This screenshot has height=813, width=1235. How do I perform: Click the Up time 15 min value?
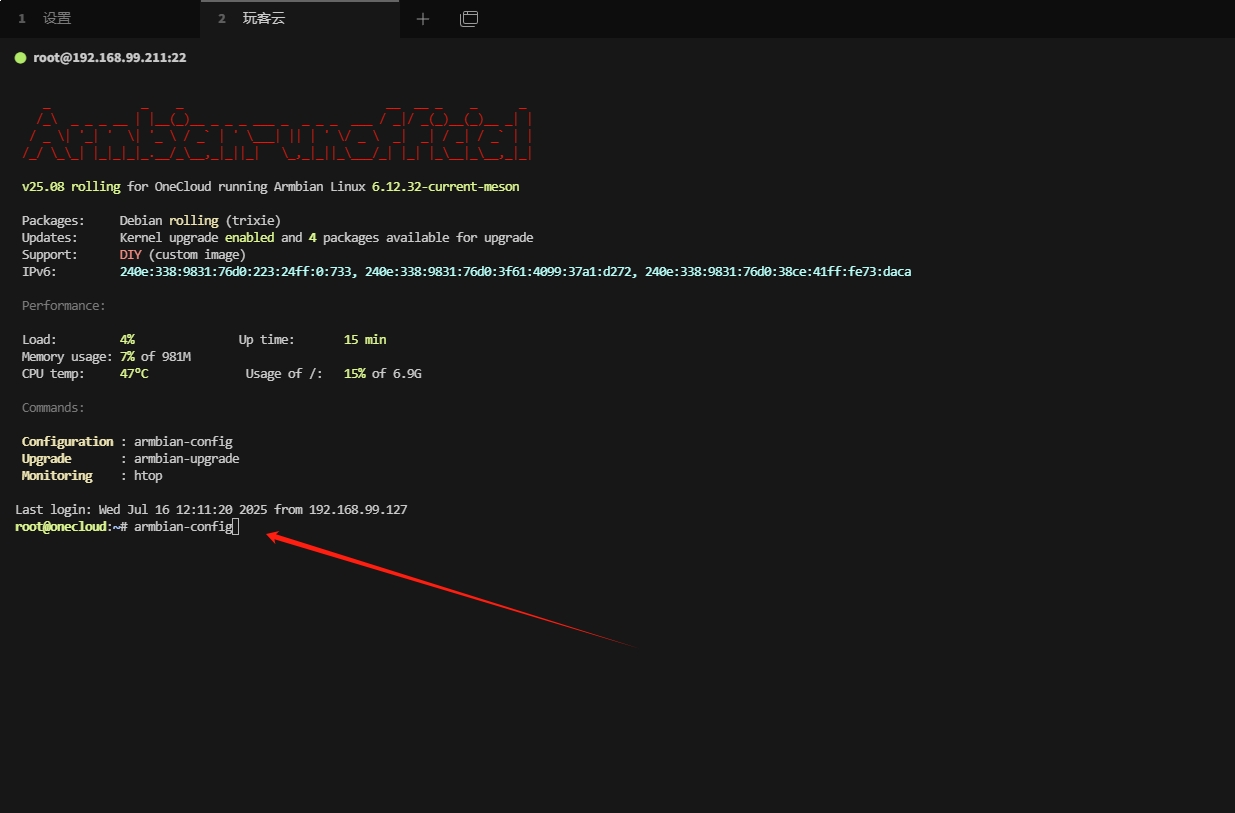coord(365,339)
